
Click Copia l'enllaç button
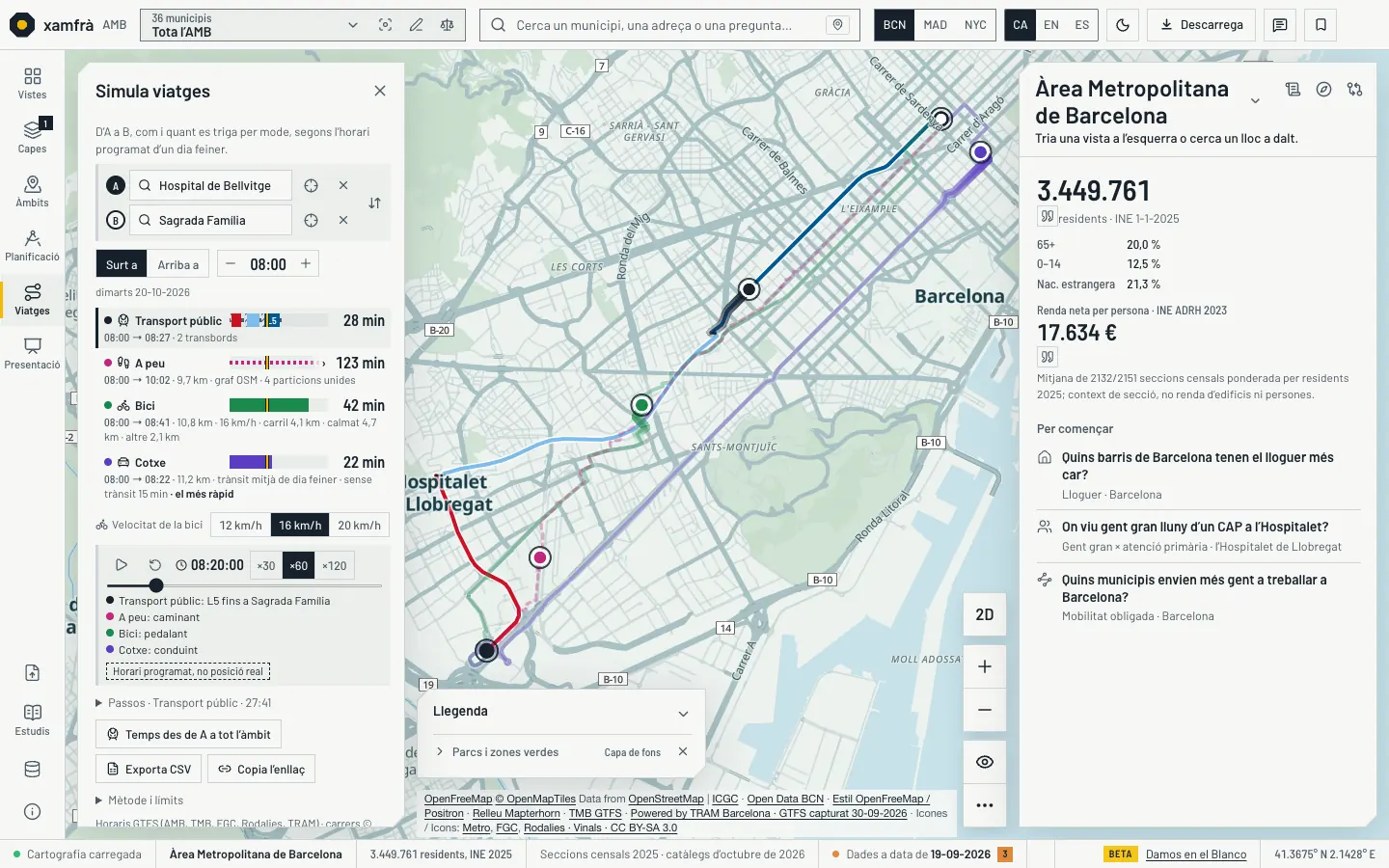[261, 769]
